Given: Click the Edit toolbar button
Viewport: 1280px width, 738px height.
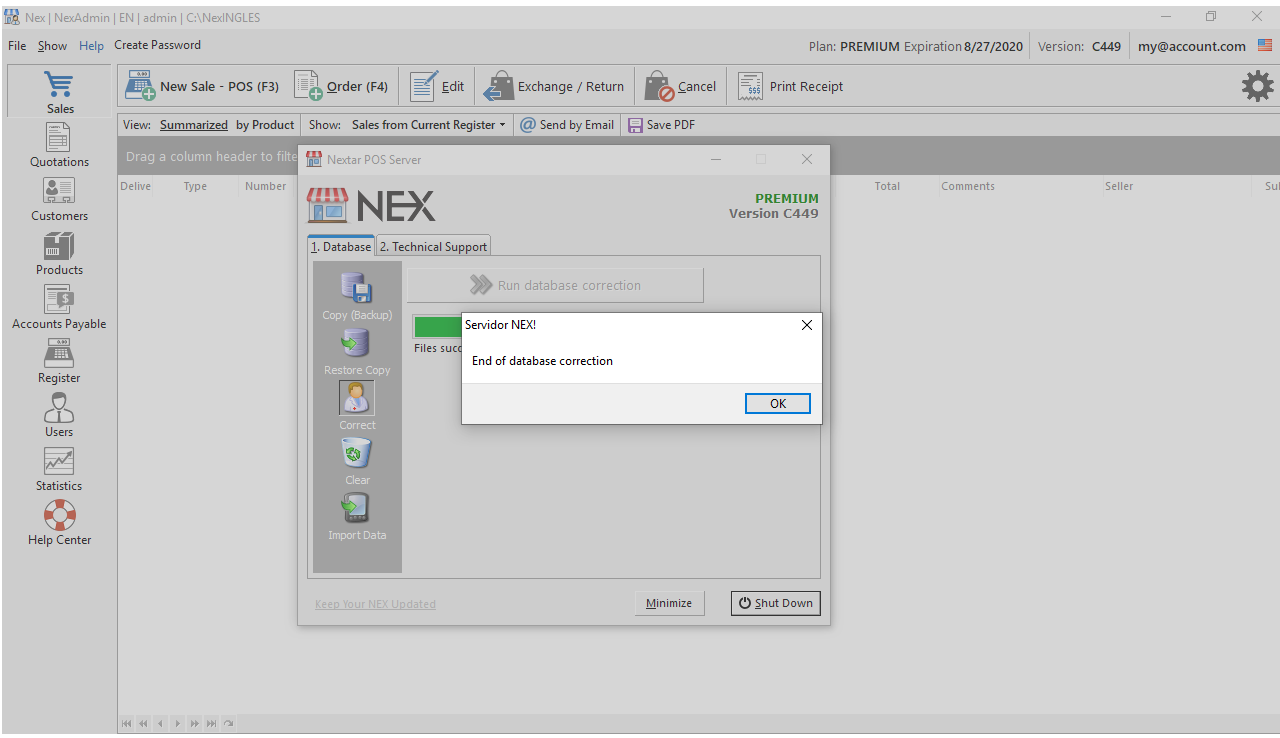Looking at the screenshot, I should click(x=437, y=87).
